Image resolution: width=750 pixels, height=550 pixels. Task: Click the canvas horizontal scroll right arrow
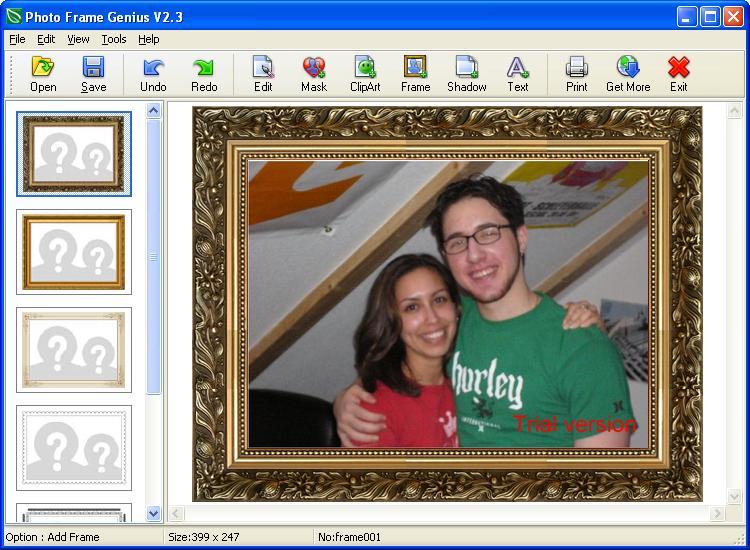point(717,514)
